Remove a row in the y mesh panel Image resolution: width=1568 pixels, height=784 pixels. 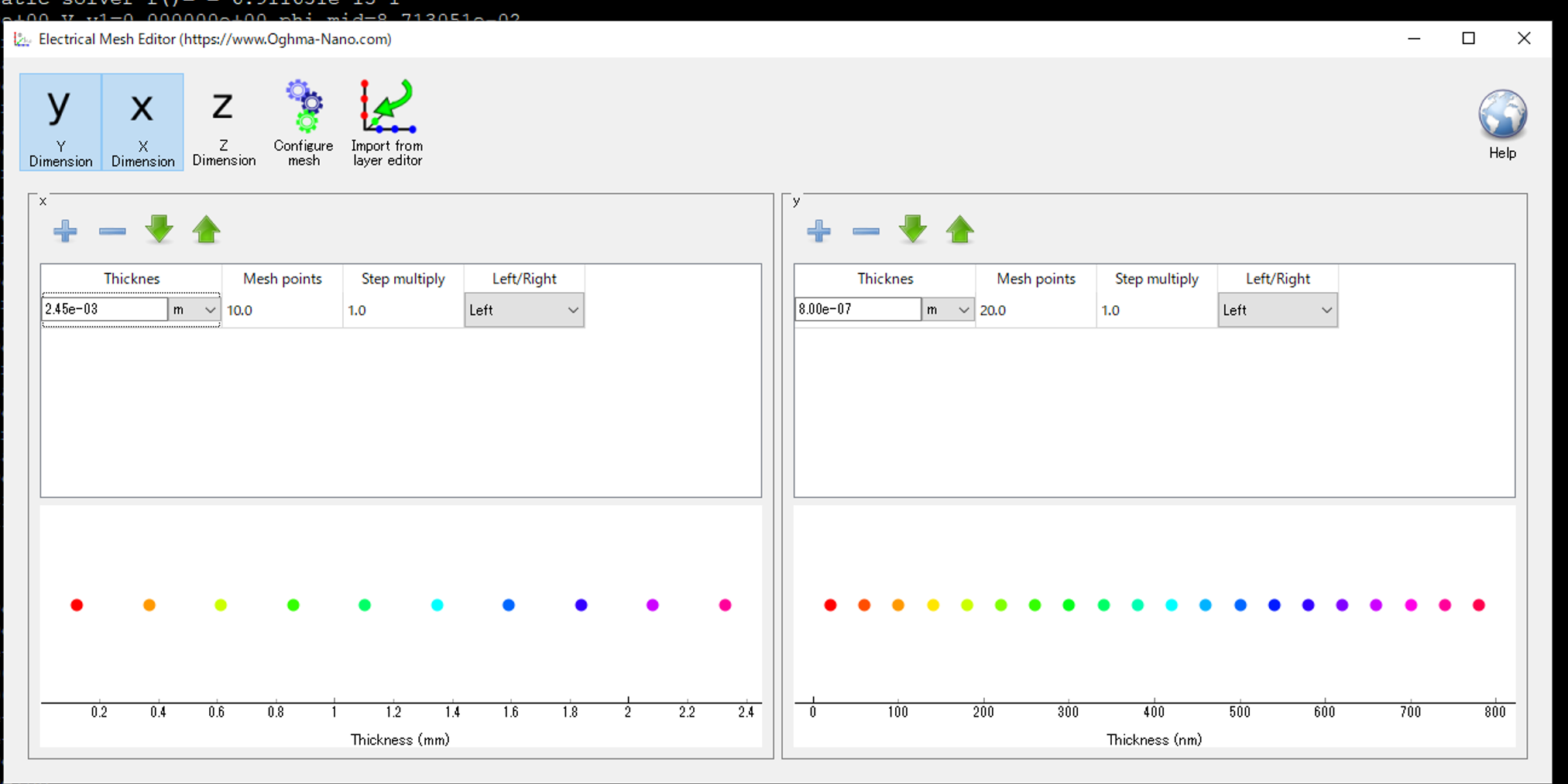tap(866, 231)
